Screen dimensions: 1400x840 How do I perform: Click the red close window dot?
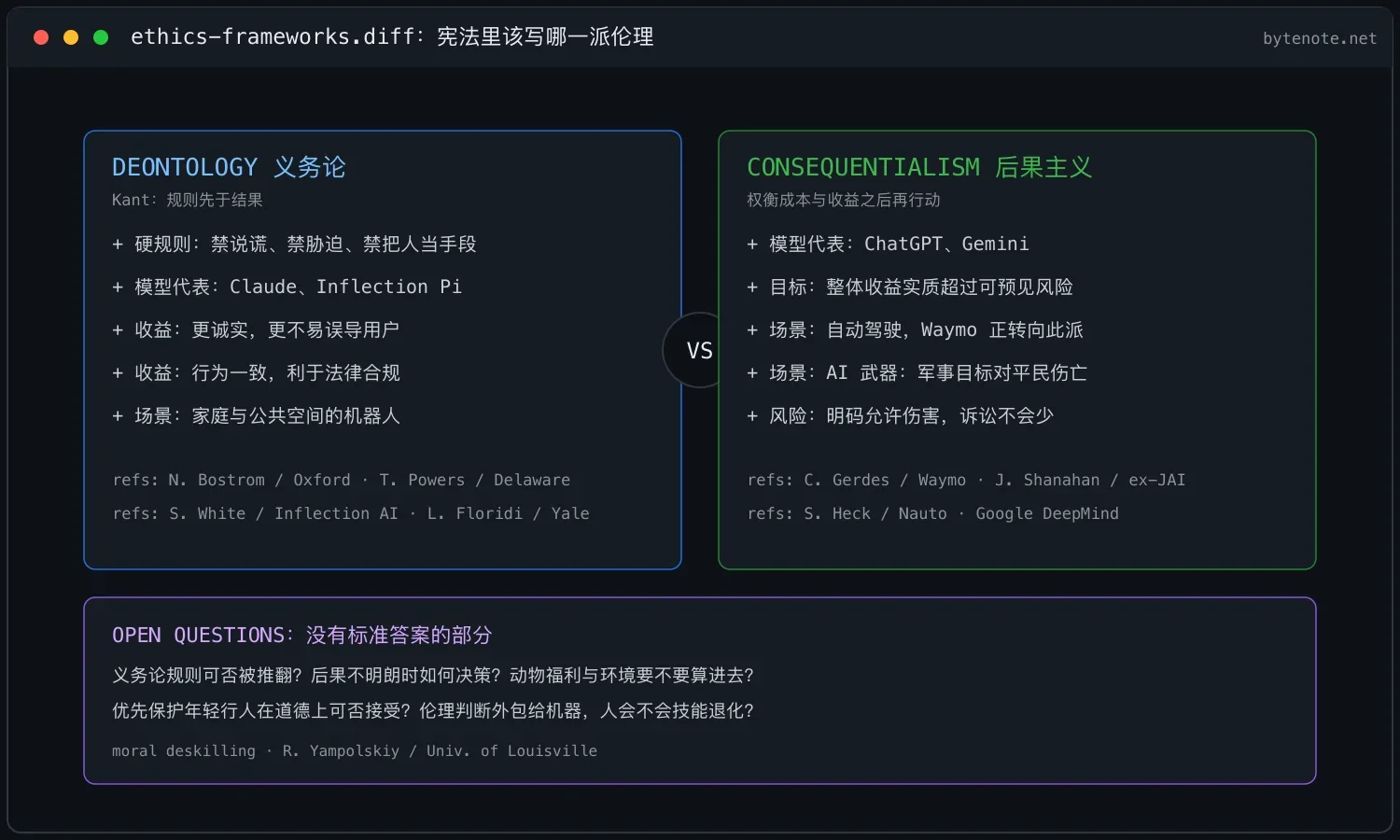41,37
